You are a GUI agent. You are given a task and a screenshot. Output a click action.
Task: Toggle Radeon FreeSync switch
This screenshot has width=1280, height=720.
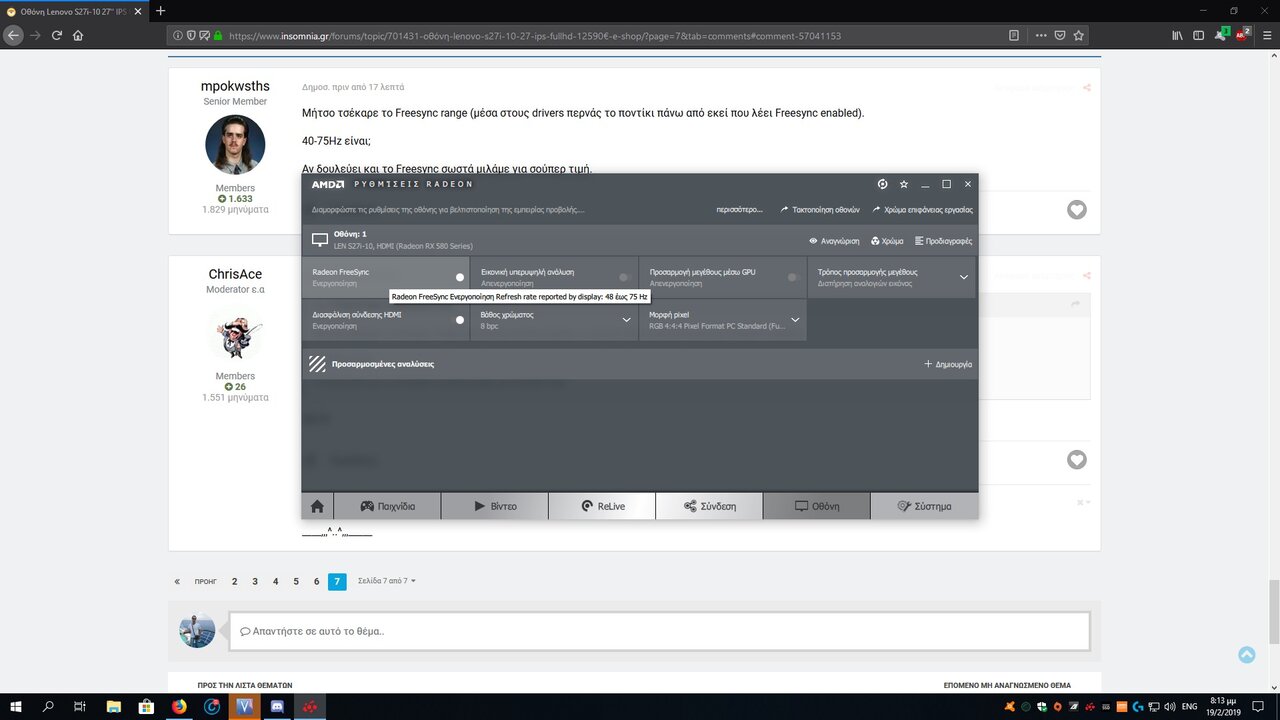tap(460, 277)
